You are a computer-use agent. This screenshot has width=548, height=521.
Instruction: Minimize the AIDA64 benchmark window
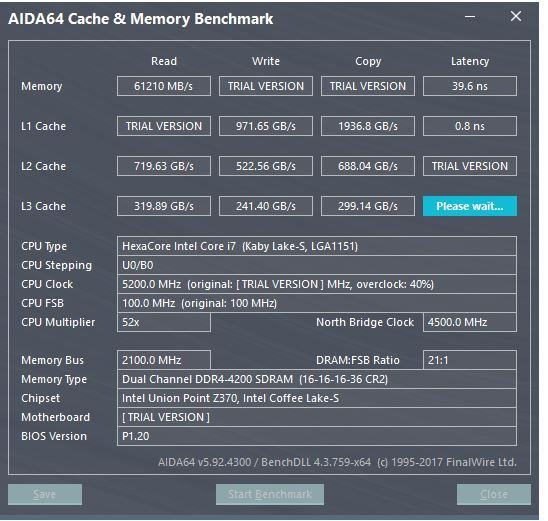click(470, 16)
